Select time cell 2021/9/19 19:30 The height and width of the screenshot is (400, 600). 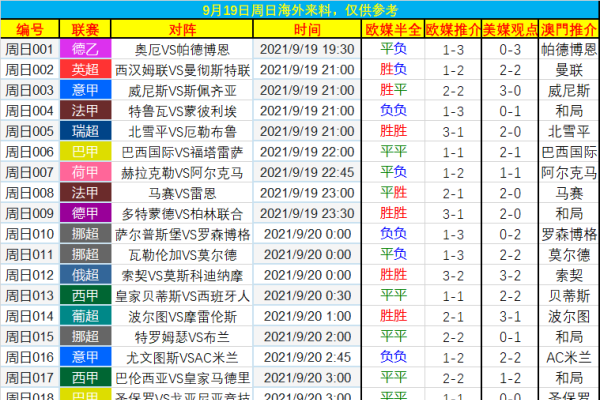(307, 49)
